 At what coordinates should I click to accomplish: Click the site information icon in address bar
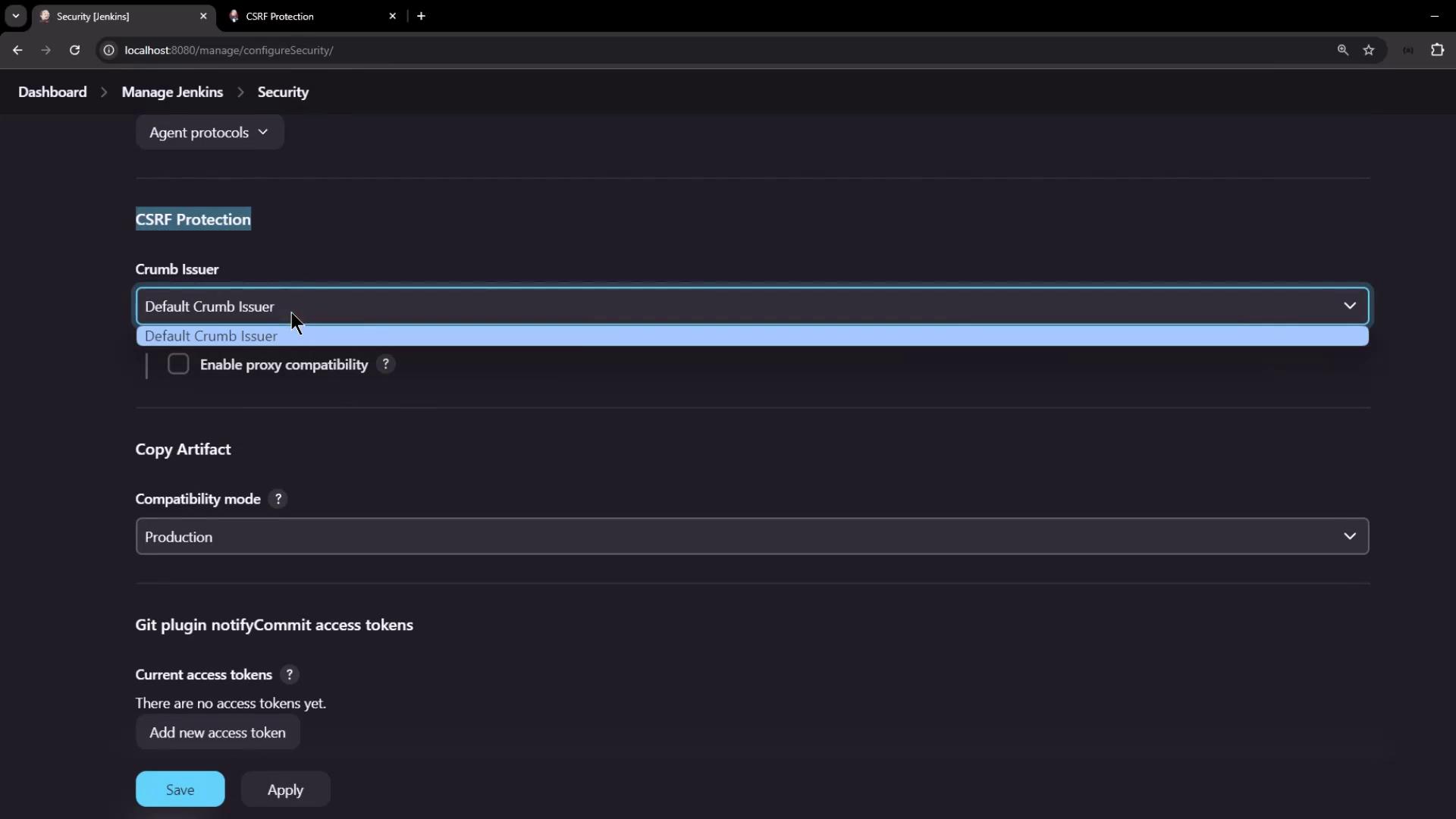(109, 50)
